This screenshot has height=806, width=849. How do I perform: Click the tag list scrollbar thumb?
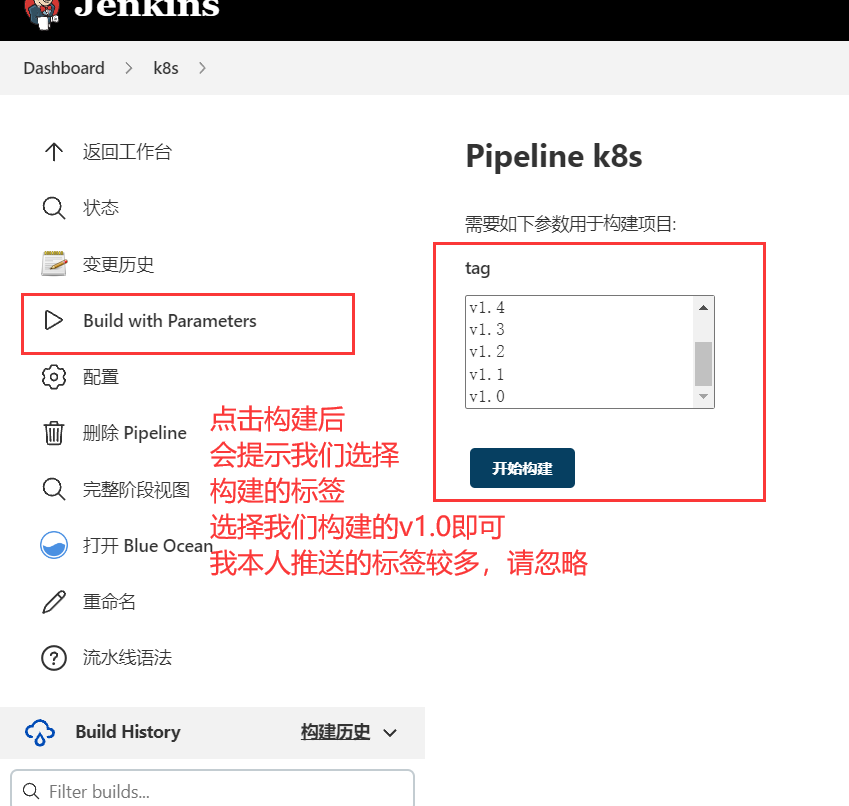(703, 363)
